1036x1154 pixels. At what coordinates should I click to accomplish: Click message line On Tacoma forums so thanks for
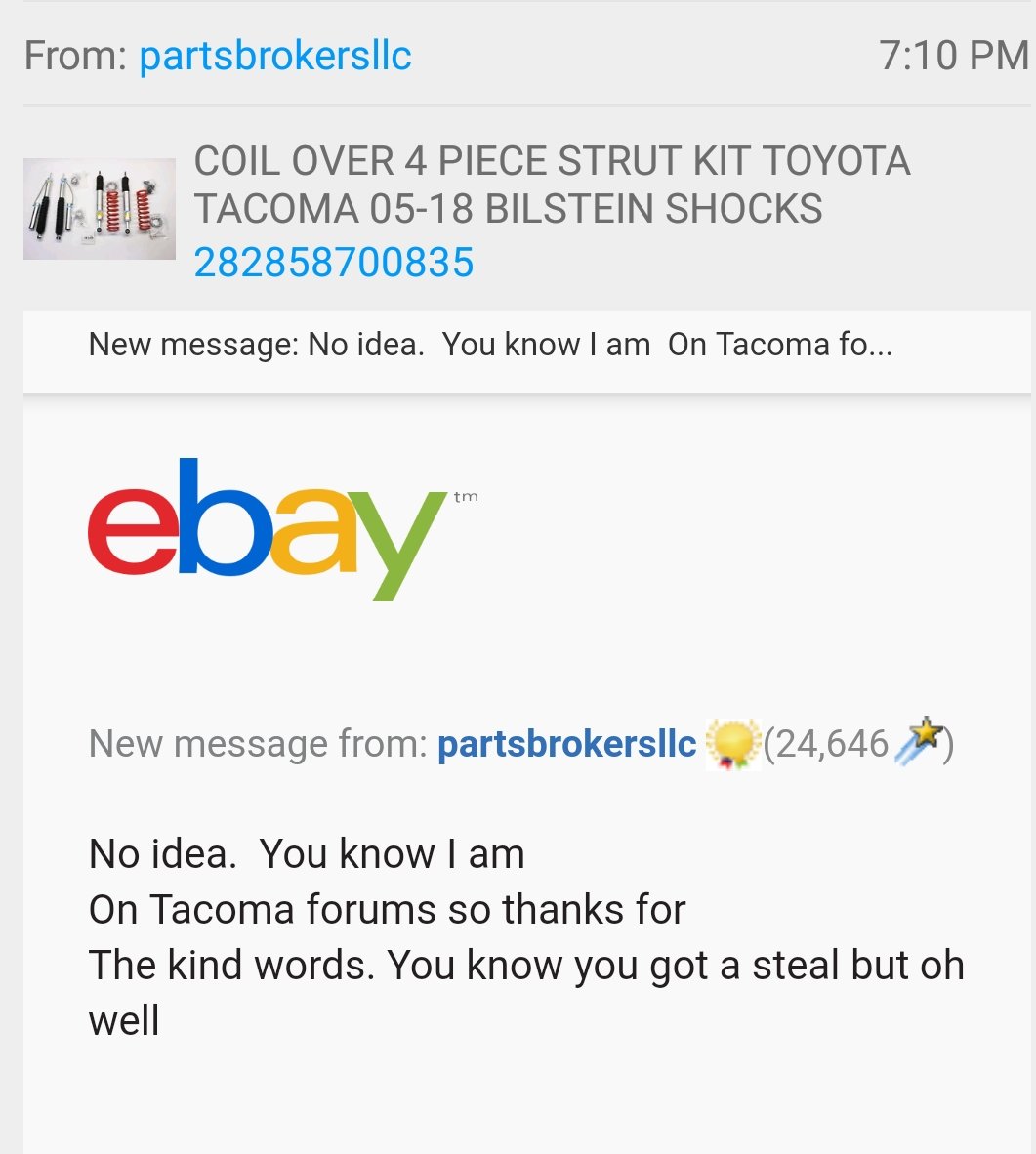(x=388, y=910)
